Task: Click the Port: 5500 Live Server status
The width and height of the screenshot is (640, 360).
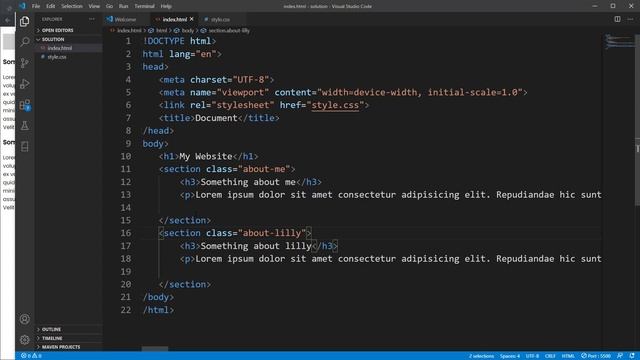Action: click(x=596, y=356)
